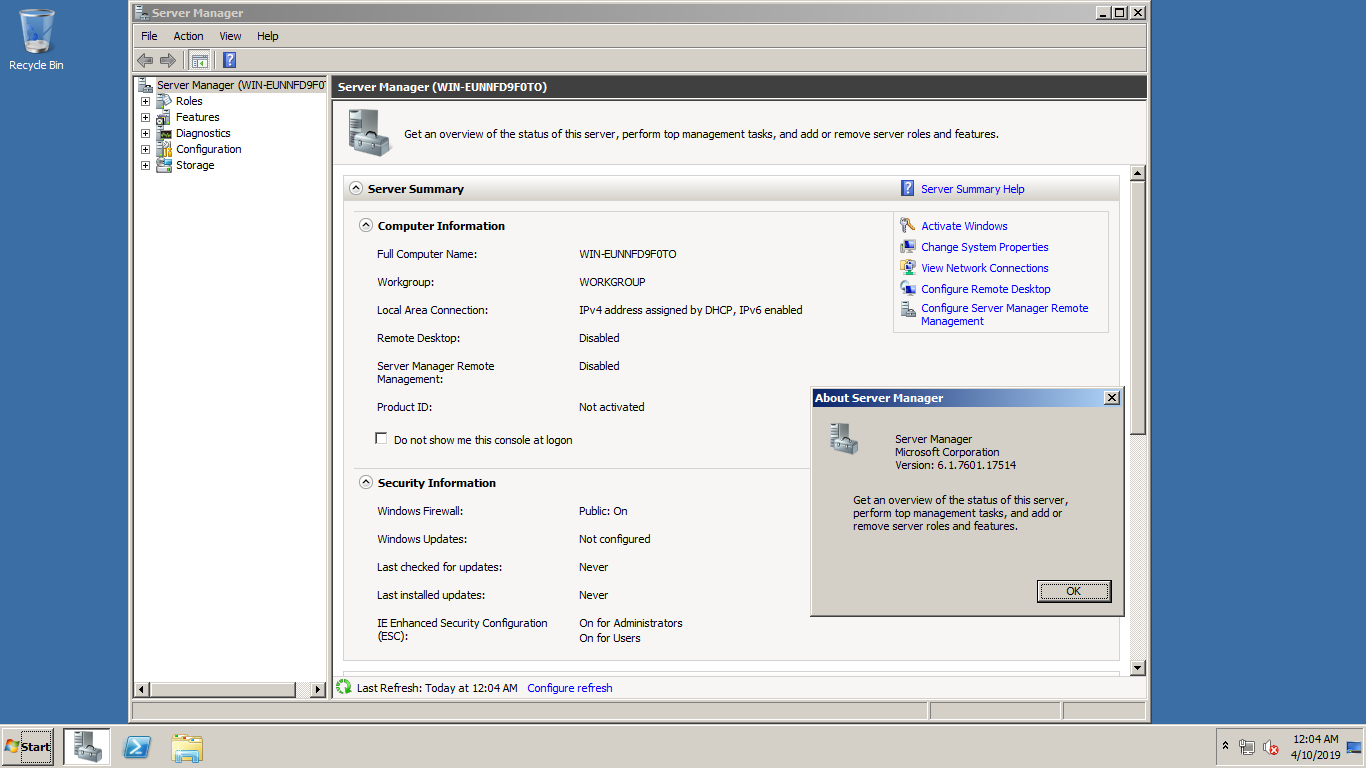Click the Configure refresh link
1366x768 pixels.
[x=570, y=688]
